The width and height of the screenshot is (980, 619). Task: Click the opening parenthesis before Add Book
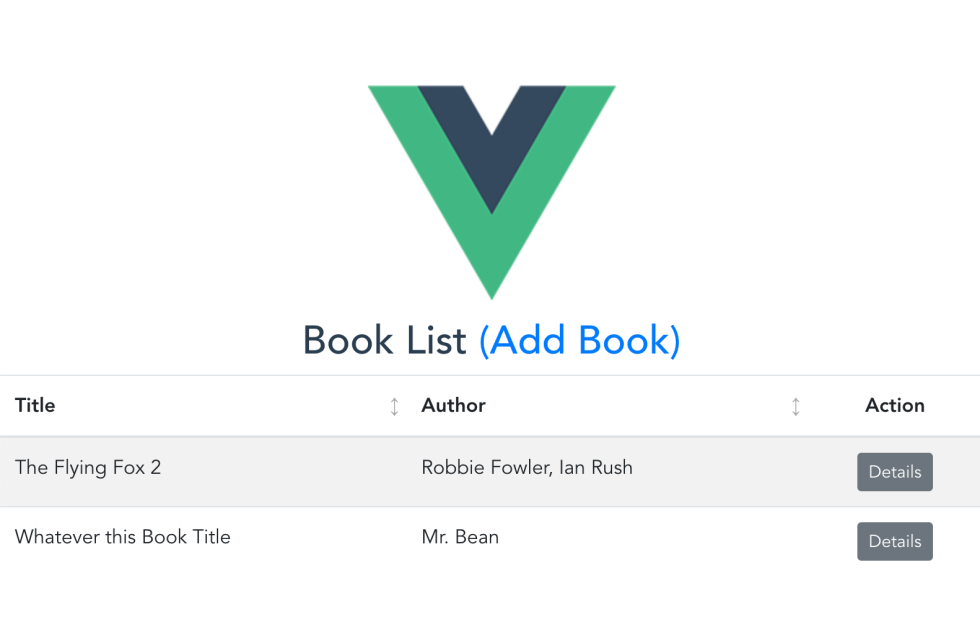484,341
